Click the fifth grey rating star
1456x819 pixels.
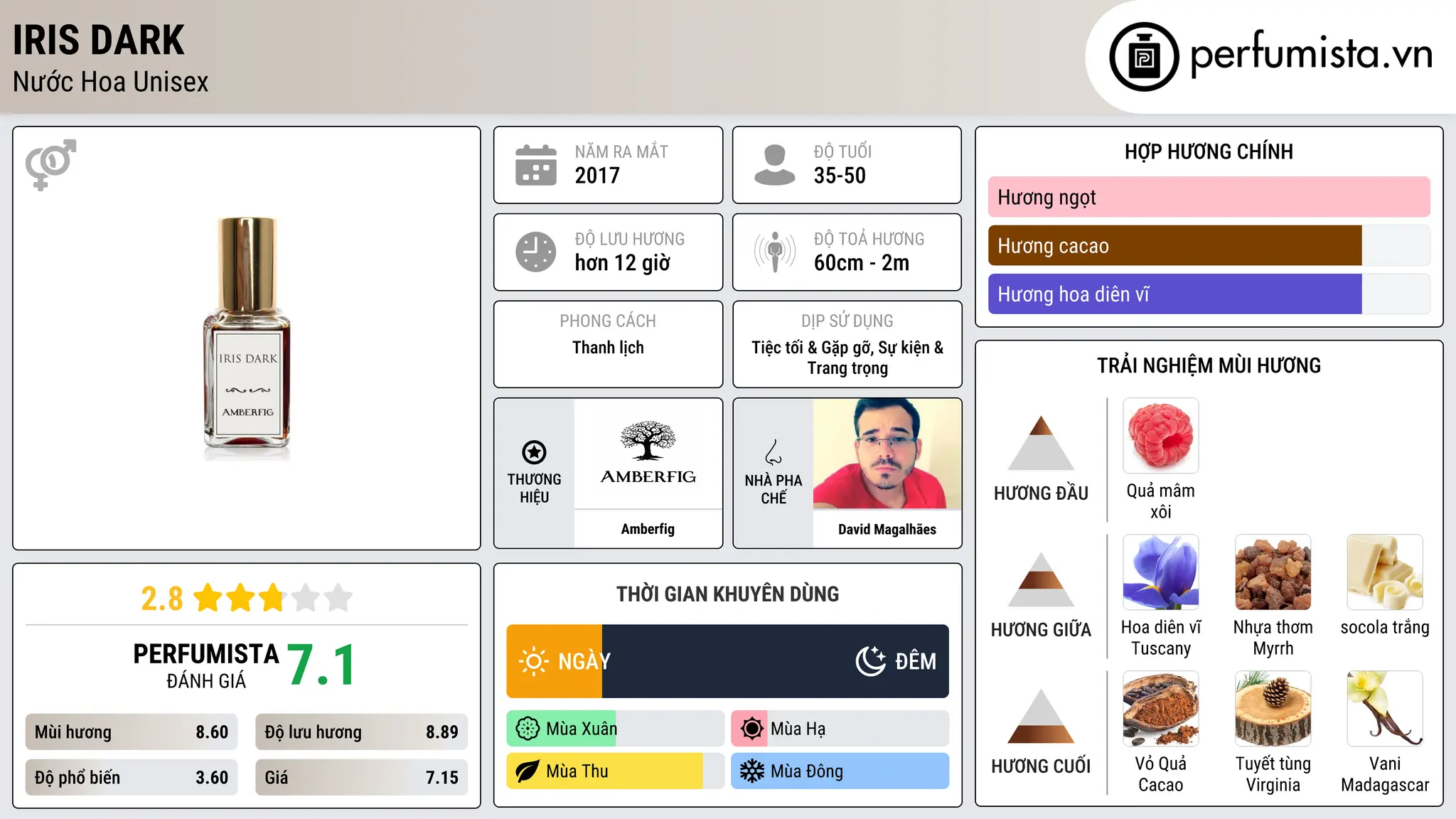[338, 598]
